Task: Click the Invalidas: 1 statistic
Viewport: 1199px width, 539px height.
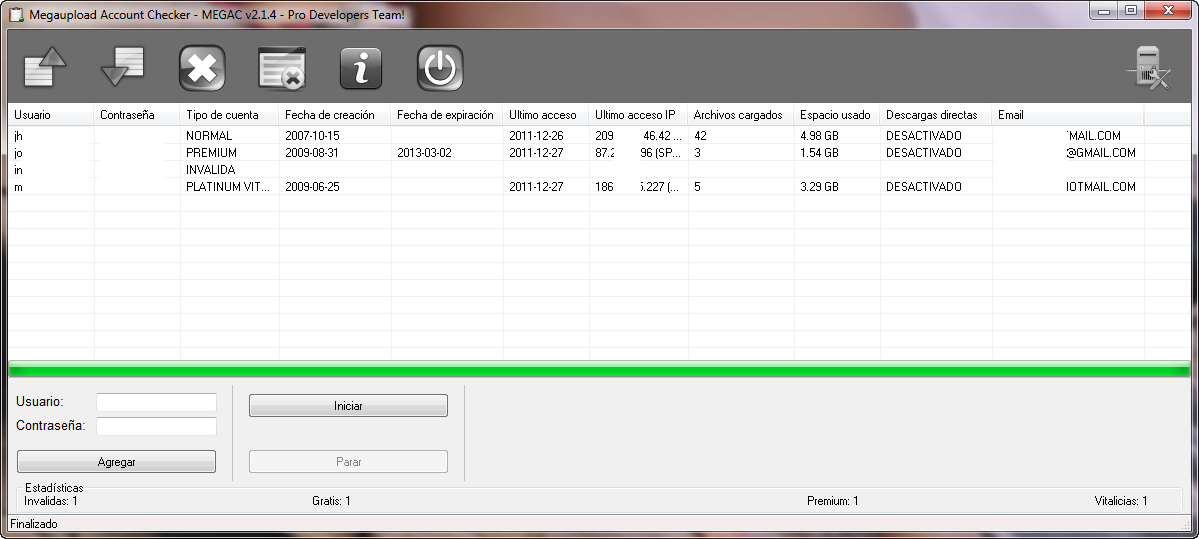Action: pyautogui.click(x=51, y=501)
